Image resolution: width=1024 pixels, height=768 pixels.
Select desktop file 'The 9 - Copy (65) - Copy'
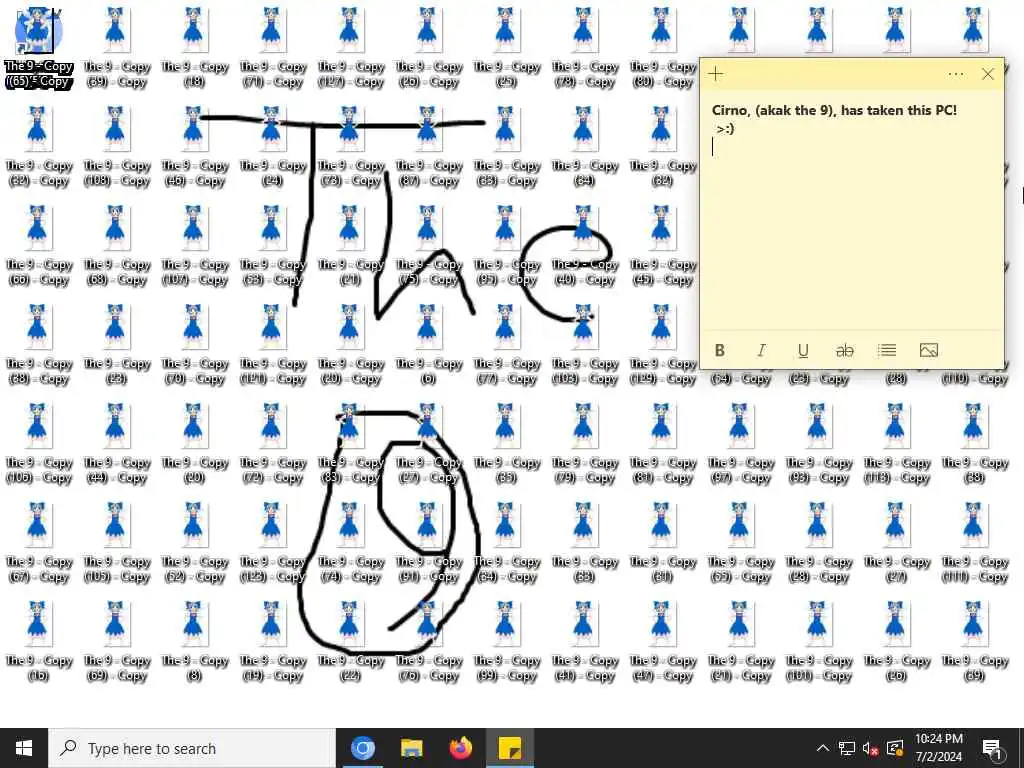click(39, 47)
